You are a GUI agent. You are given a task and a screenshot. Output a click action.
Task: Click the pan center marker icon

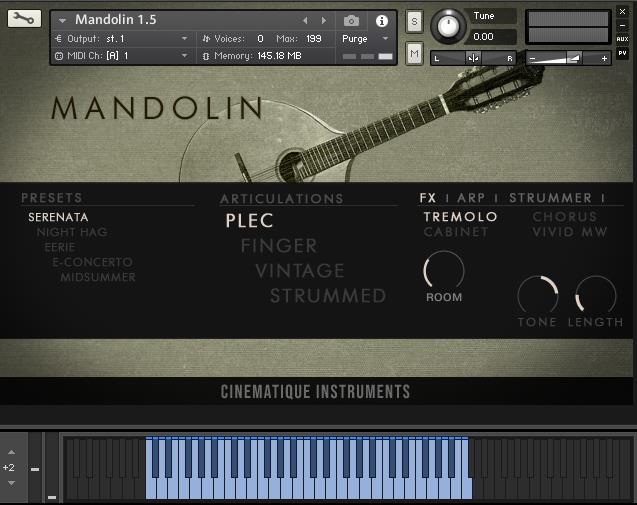point(473,59)
